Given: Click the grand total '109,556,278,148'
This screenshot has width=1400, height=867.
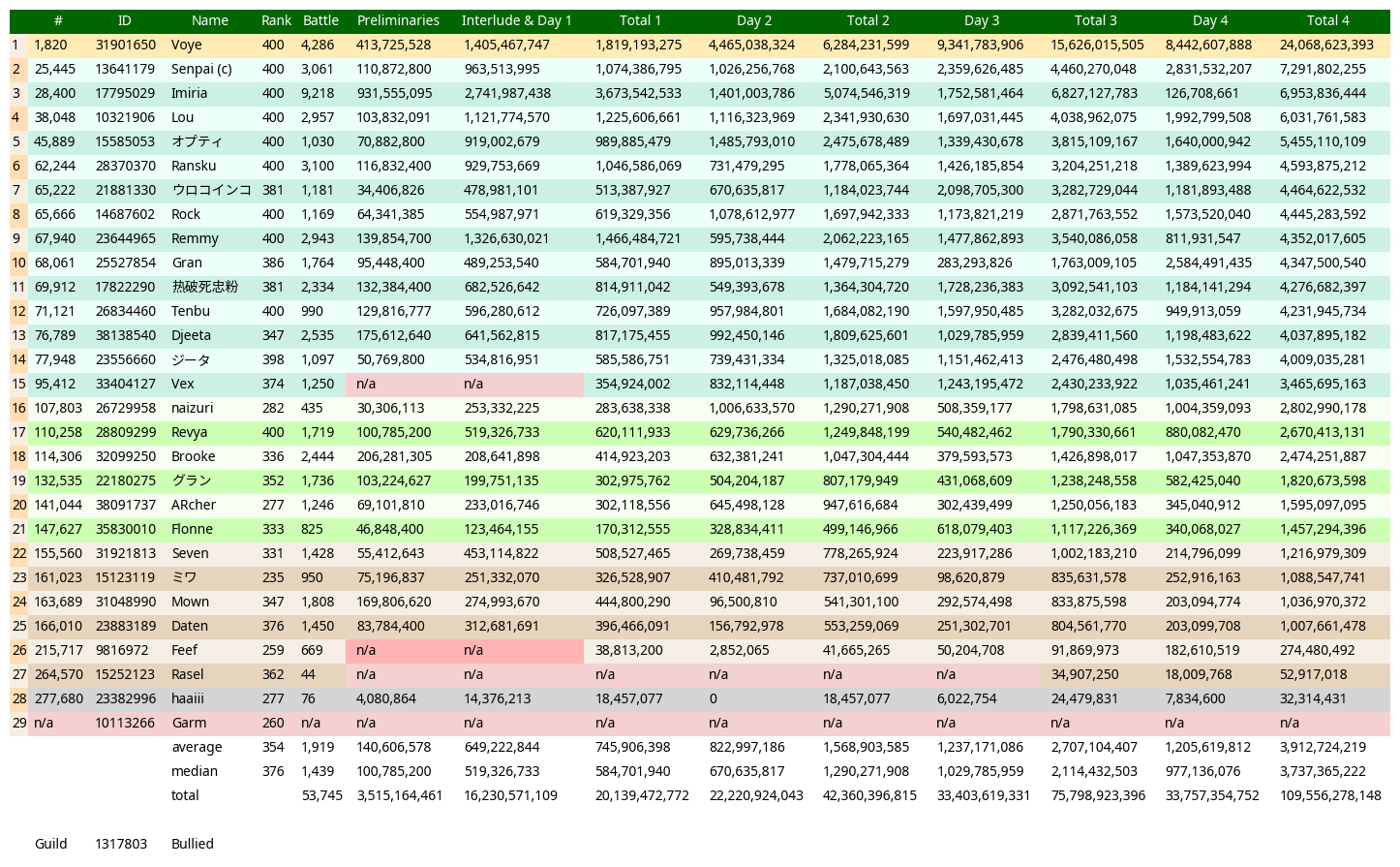Looking at the screenshot, I should point(1330,795).
